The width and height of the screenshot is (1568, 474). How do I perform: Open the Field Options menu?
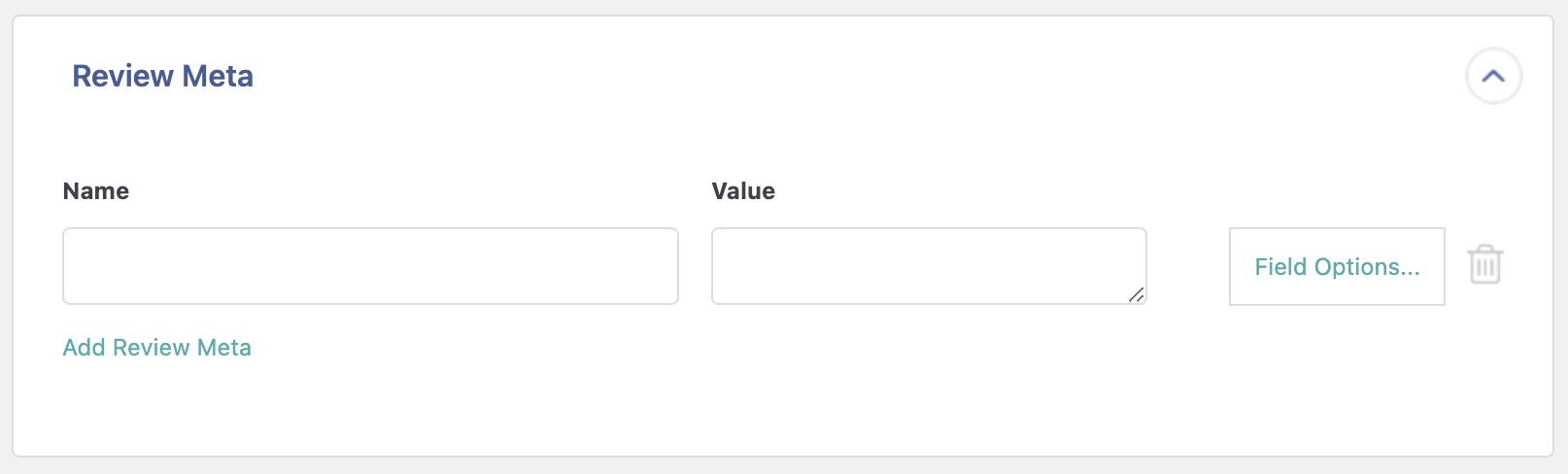click(x=1337, y=267)
